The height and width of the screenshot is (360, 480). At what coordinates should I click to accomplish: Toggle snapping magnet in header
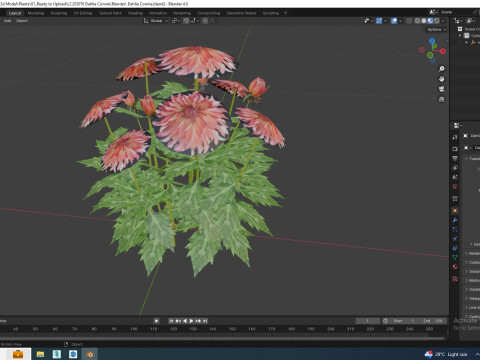click(x=186, y=21)
